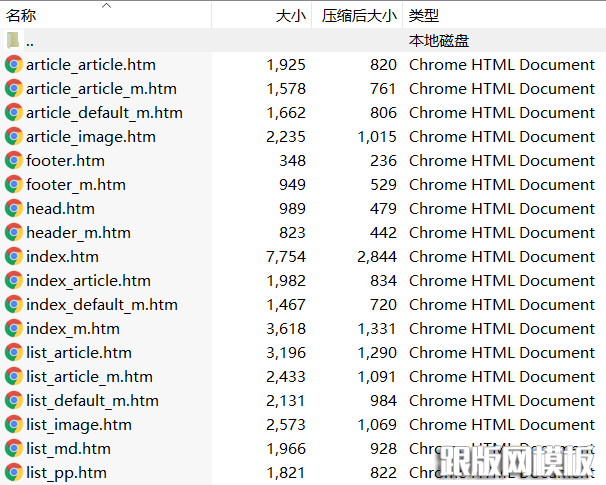Click the parent folder icon
This screenshot has height=485, width=606.
(x=14, y=41)
